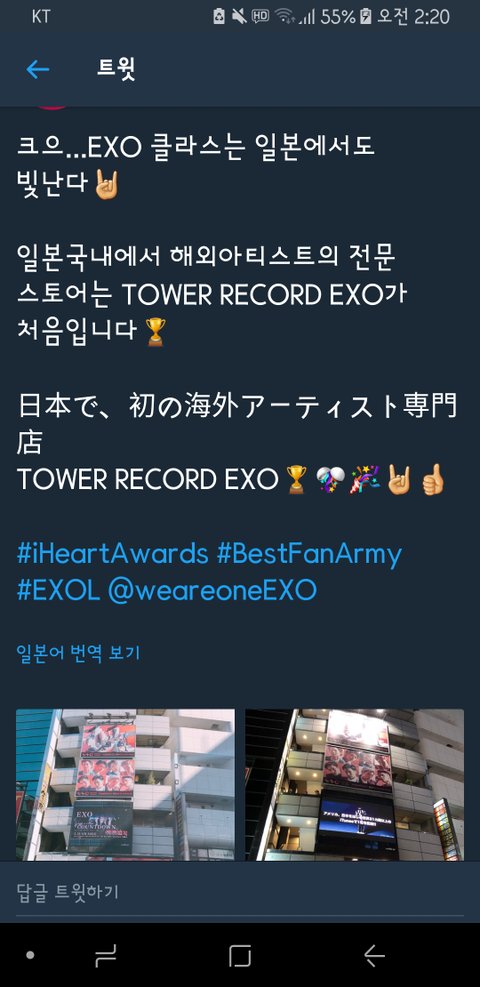Tap the mobile signal strength icon

coord(306,16)
